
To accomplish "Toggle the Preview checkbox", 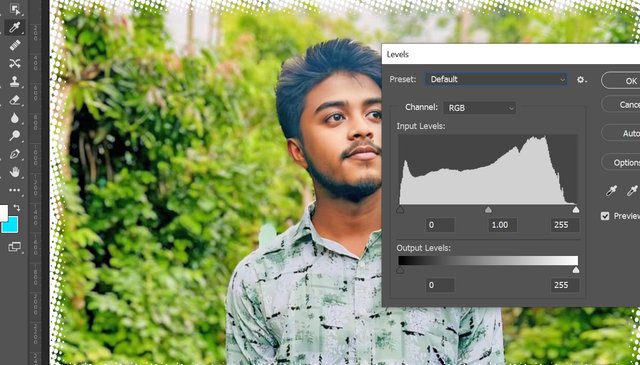I will coord(605,216).
